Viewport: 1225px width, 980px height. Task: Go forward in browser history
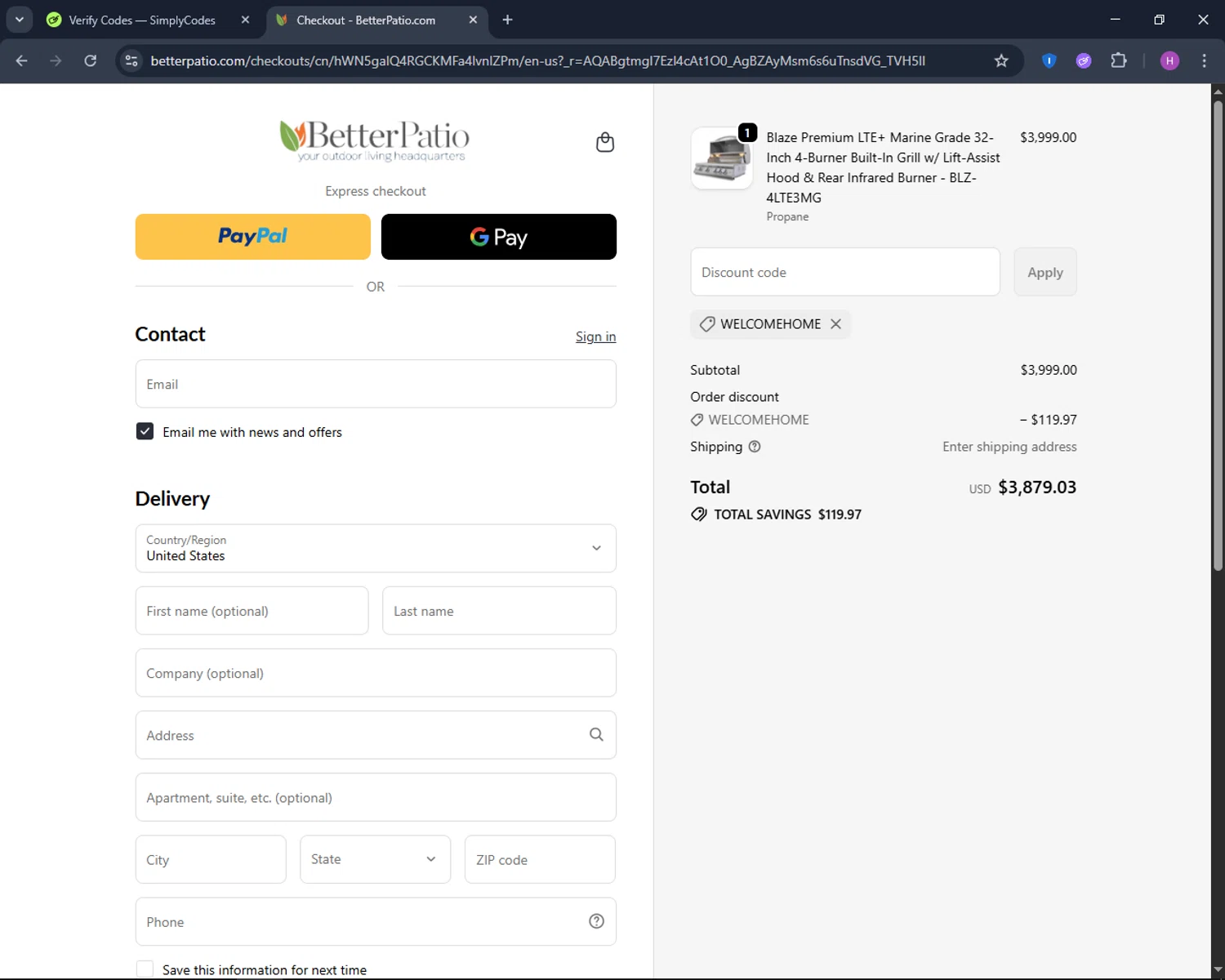pyautogui.click(x=56, y=60)
